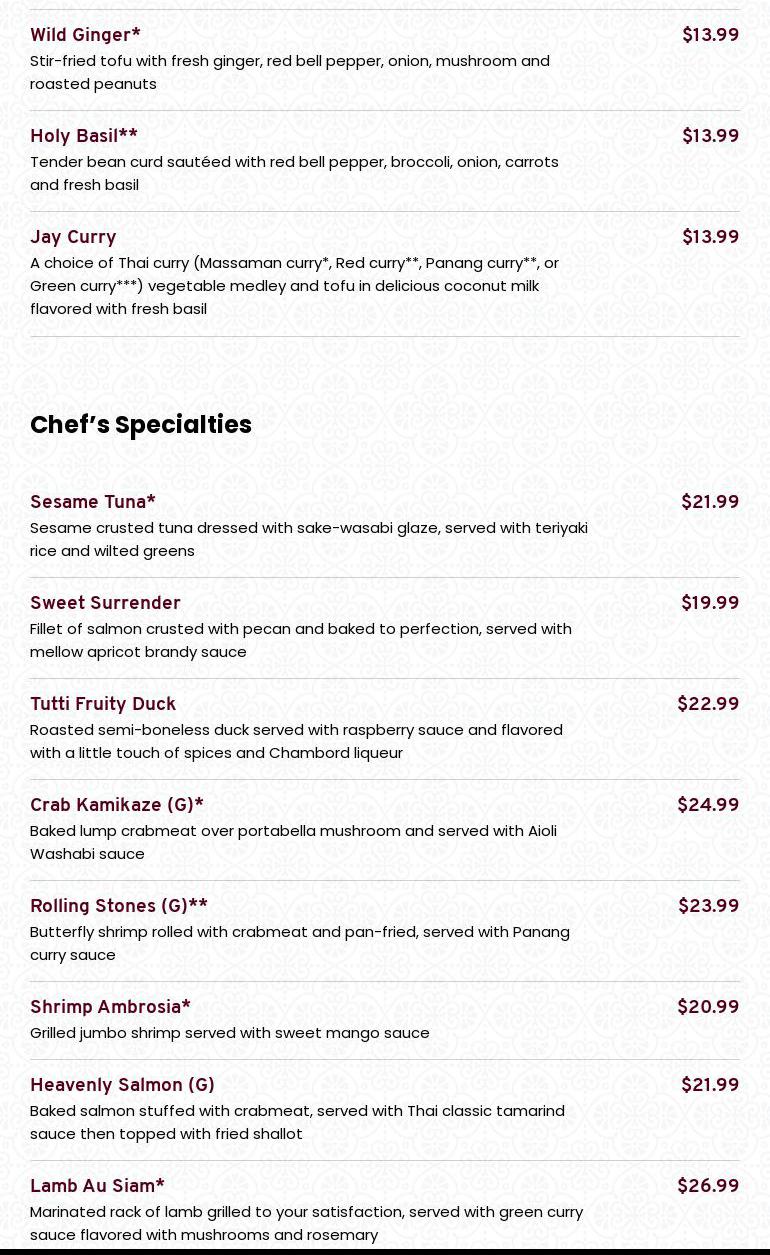Select the Crab Kamikaze (G) dish title
The image size is (770, 1255).
(117, 806)
